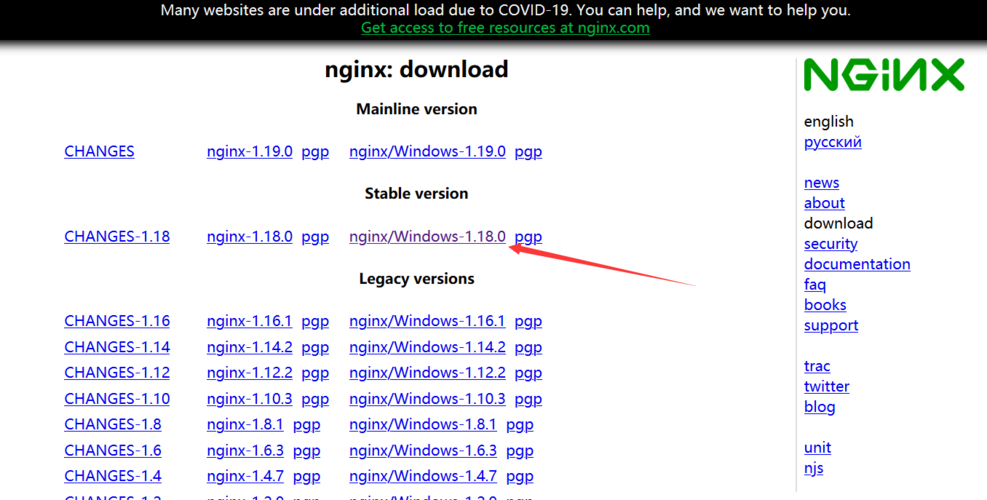
Task: Open pgp signature for nginx/Windows-1.19.0
Action: (x=528, y=152)
